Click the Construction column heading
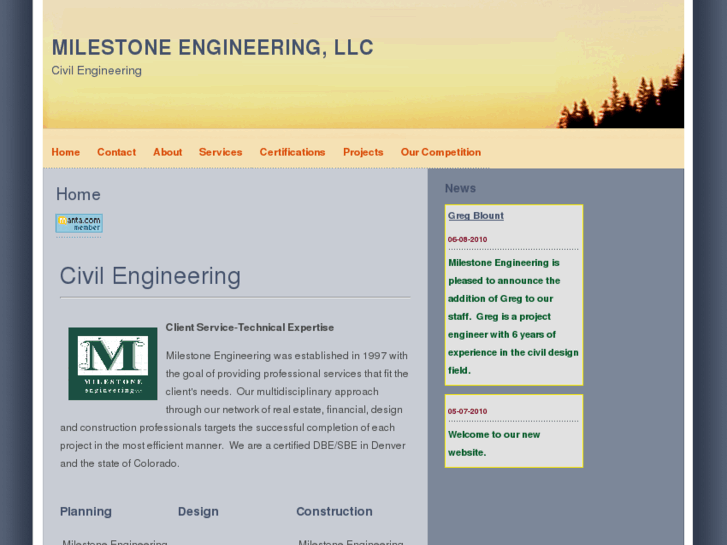 click(x=334, y=511)
